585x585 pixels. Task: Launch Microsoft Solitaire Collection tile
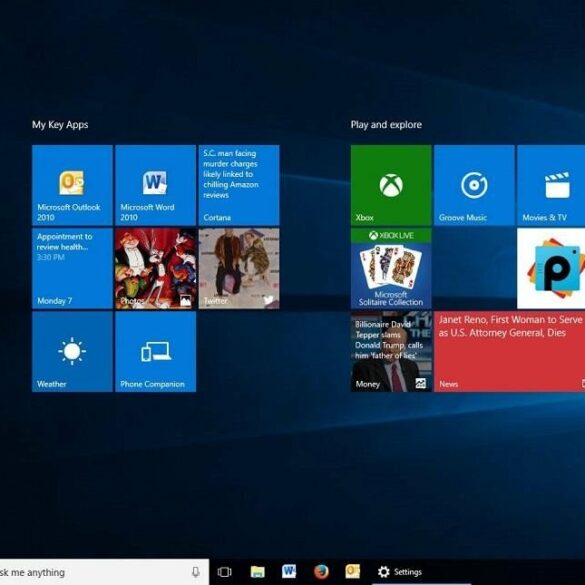click(391, 269)
